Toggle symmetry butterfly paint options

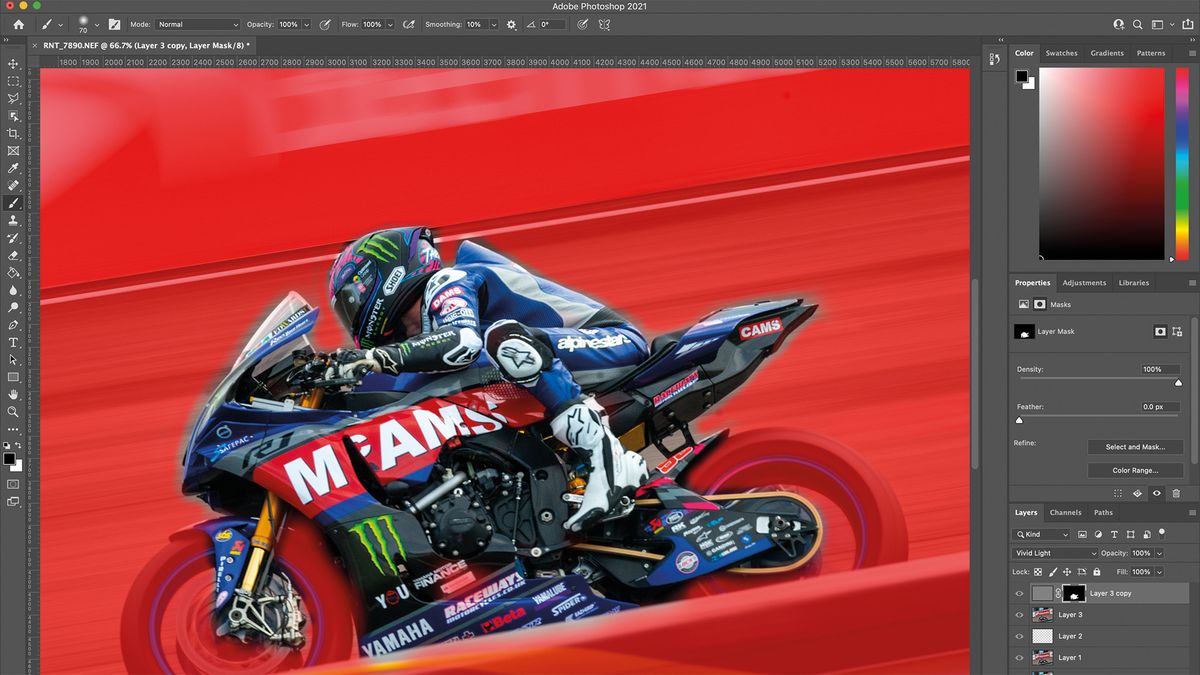pos(604,24)
